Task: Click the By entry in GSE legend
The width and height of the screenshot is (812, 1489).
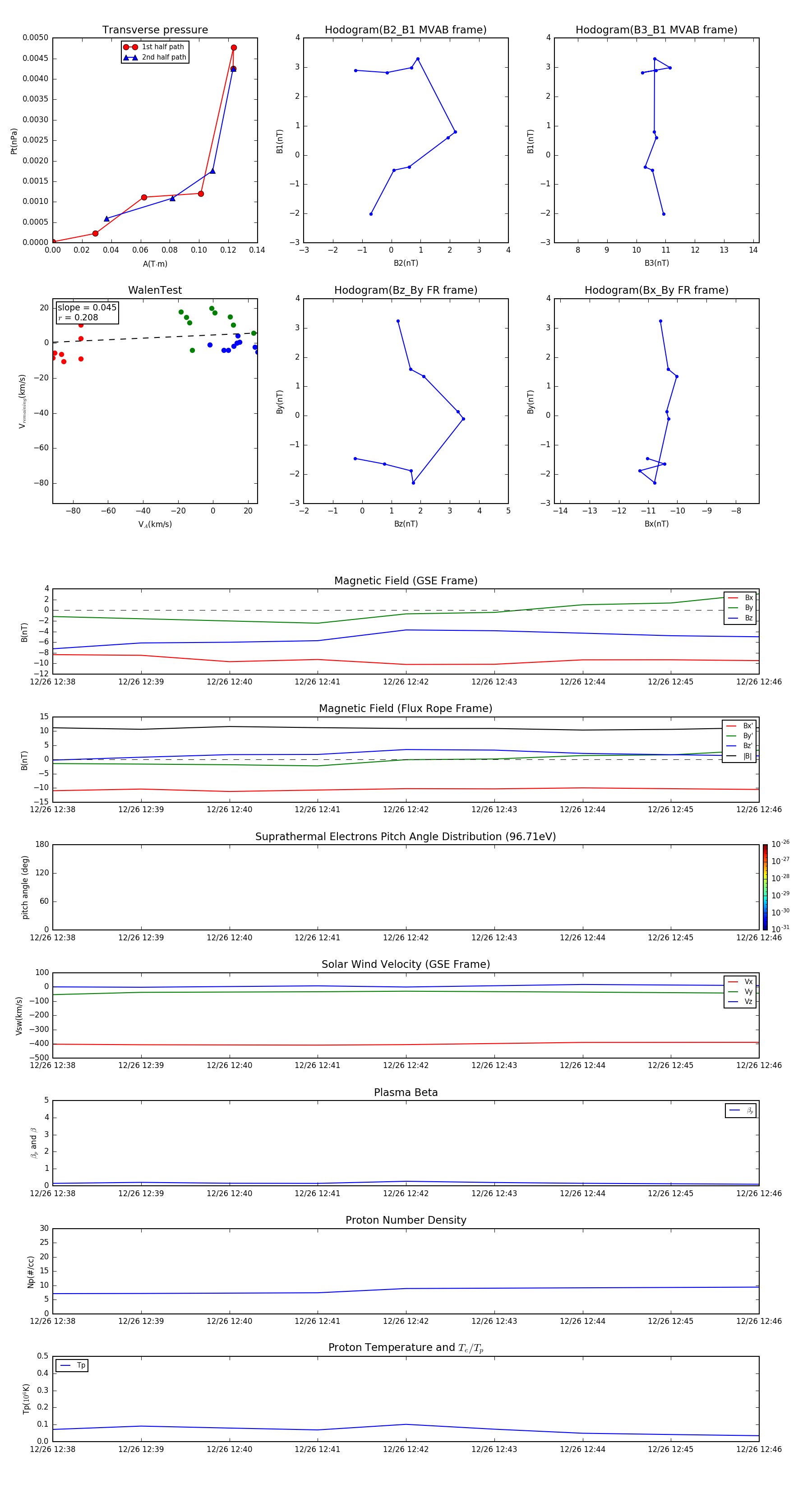Action: pyautogui.click(x=740, y=608)
